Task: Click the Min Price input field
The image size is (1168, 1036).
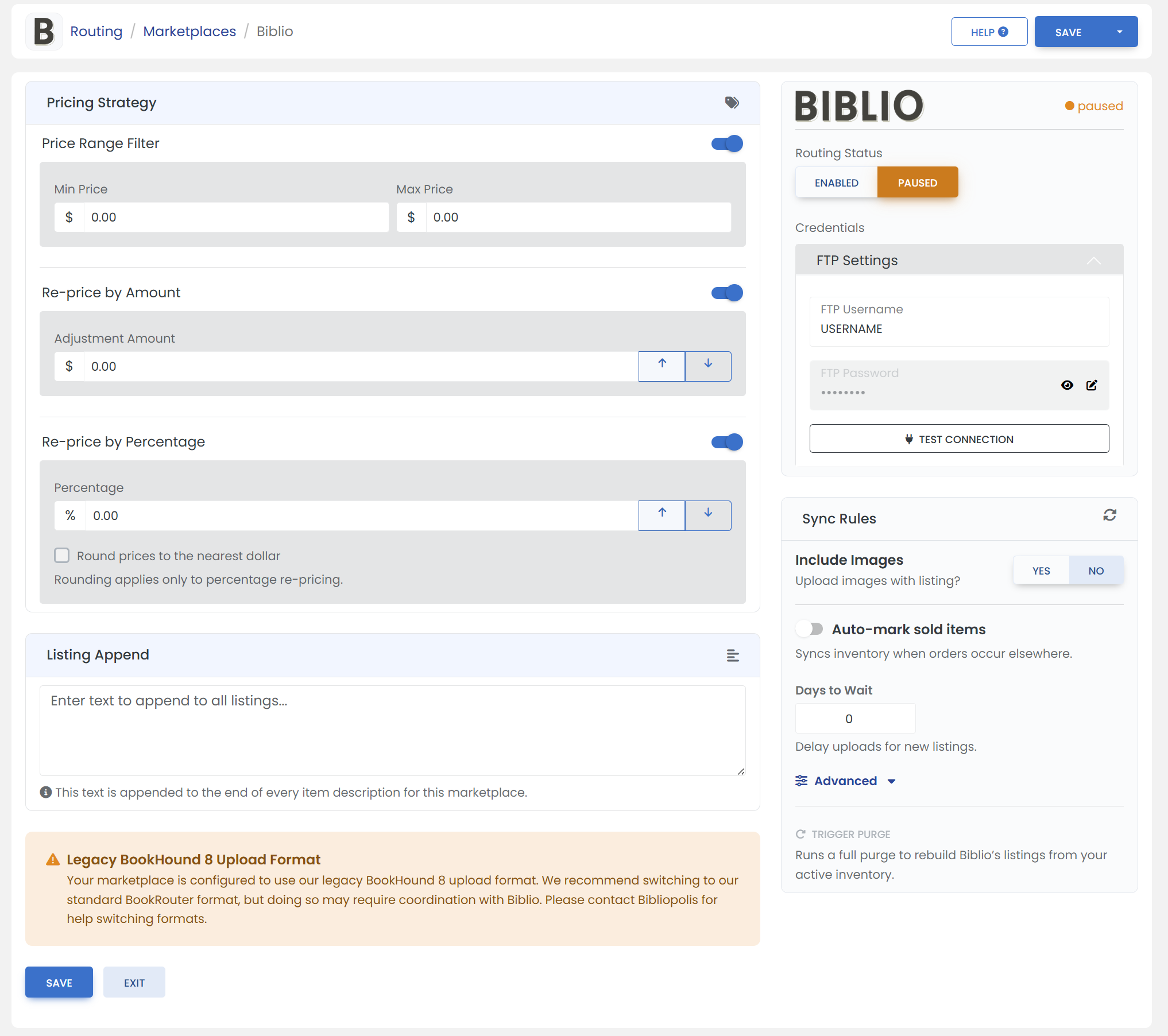Action: (236, 217)
